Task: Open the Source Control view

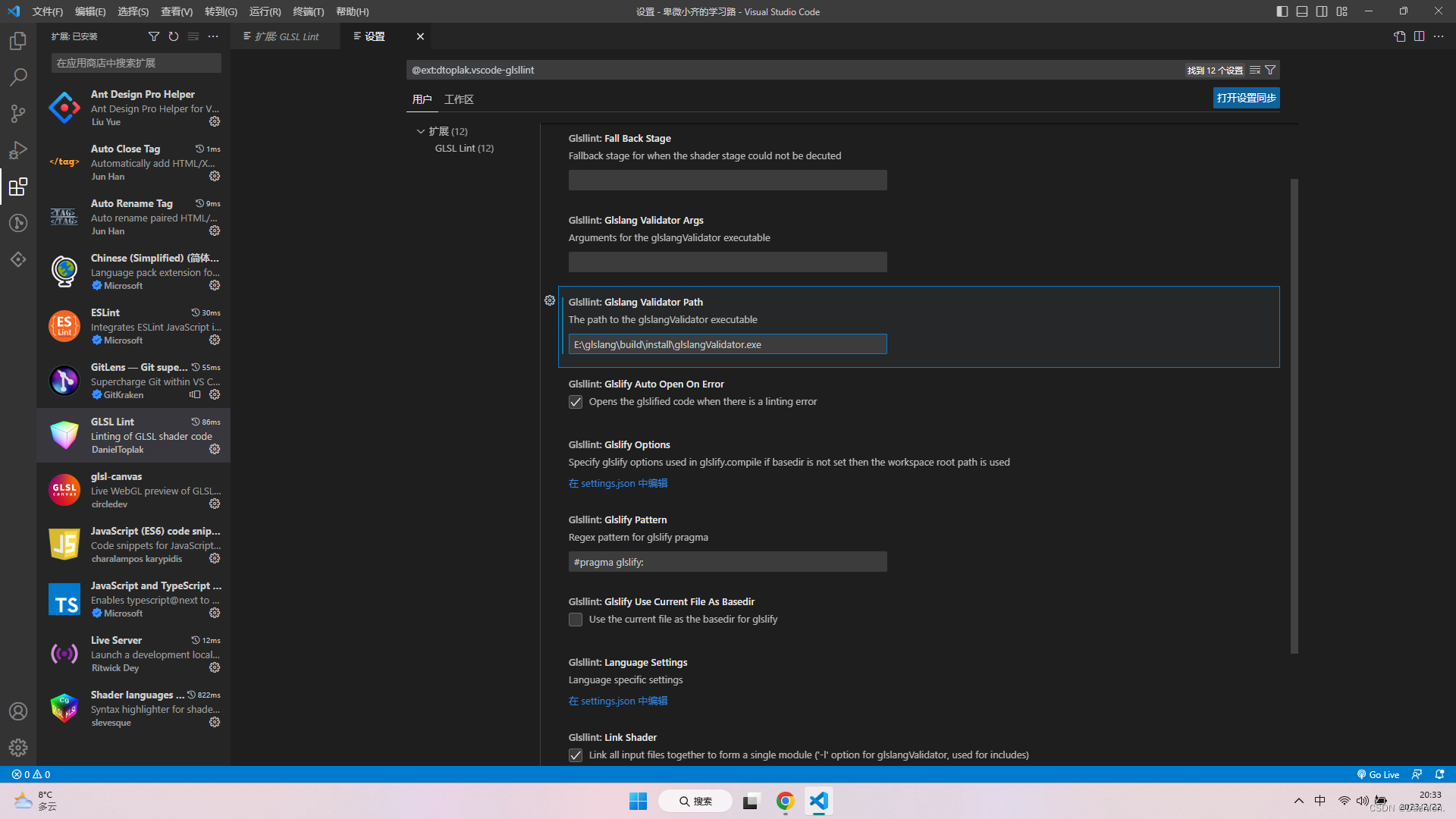Action: pos(18,113)
